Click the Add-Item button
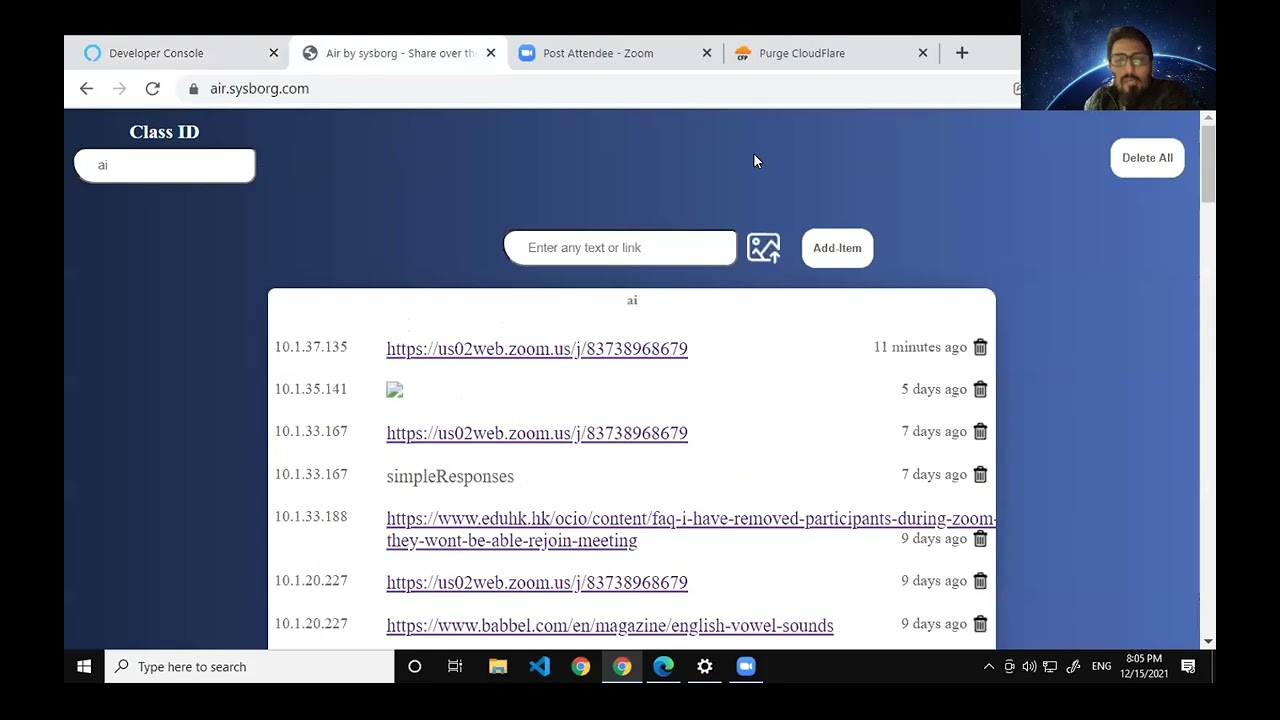The image size is (1280, 720). (x=837, y=248)
